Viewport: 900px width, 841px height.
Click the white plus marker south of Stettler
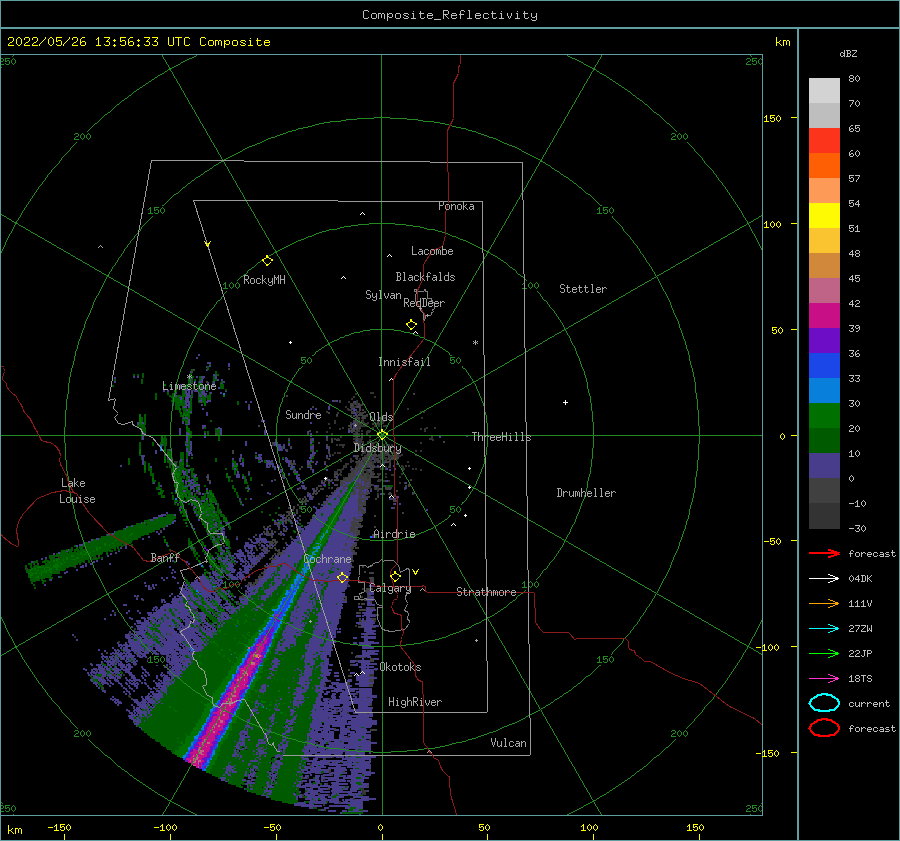click(565, 402)
